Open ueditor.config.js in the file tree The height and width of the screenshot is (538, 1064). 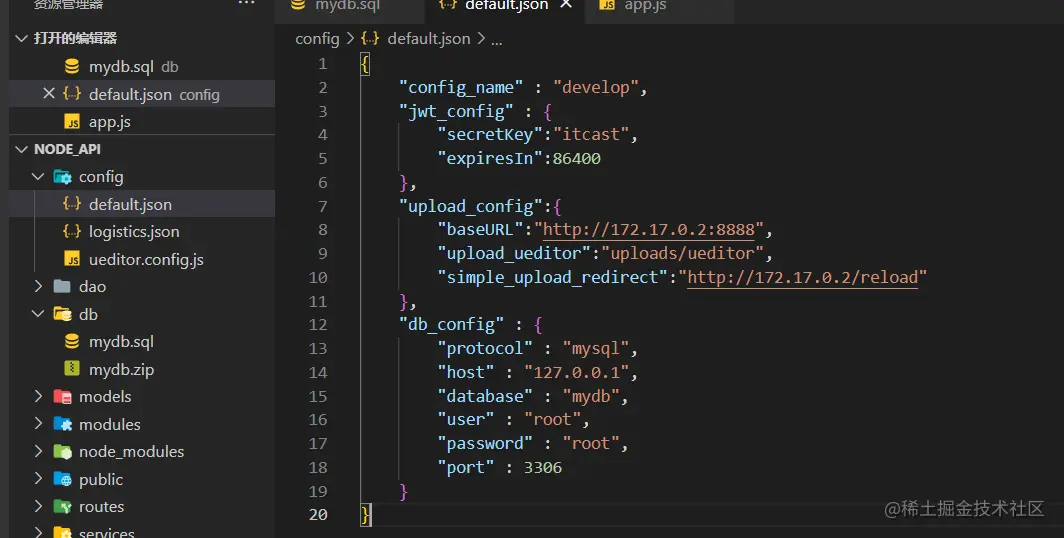click(141, 259)
